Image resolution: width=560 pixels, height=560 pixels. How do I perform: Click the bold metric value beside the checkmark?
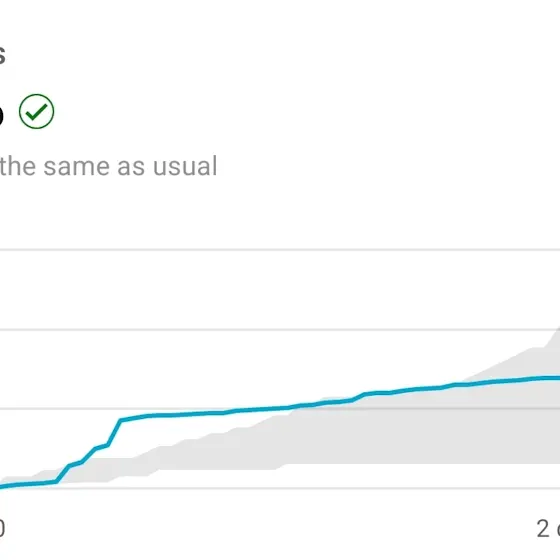pyautogui.click(x=1, y=114)
